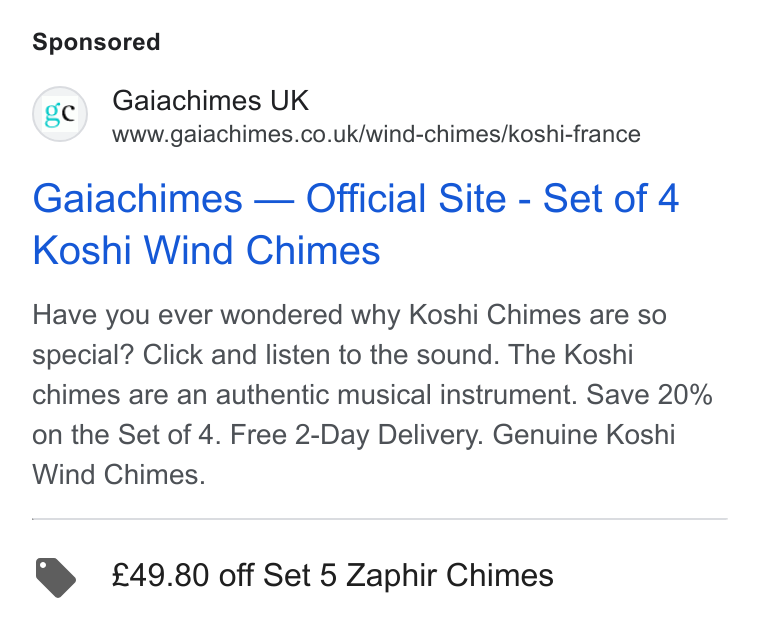The image size is (760, 636).
Task: Click the price tag promotion icon
Action: (x=56, y=577)
